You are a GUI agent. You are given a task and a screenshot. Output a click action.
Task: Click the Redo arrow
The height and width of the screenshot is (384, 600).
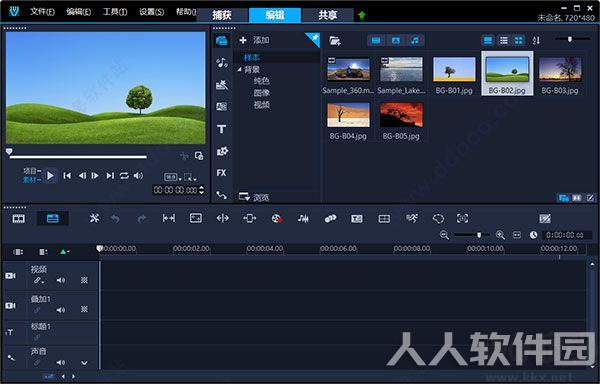click(142, 219)
